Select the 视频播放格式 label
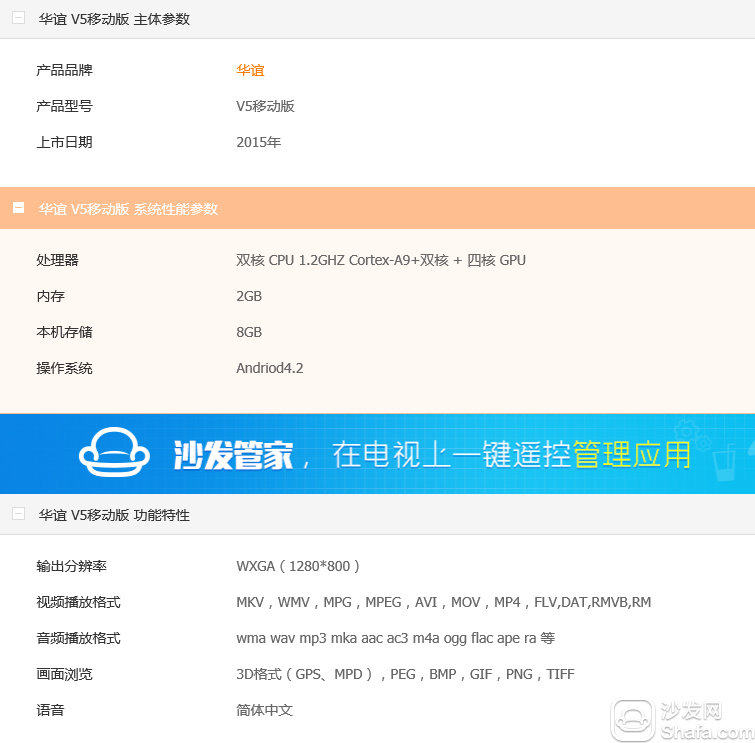This screenshot has height=743, width=755. point(78,602)
